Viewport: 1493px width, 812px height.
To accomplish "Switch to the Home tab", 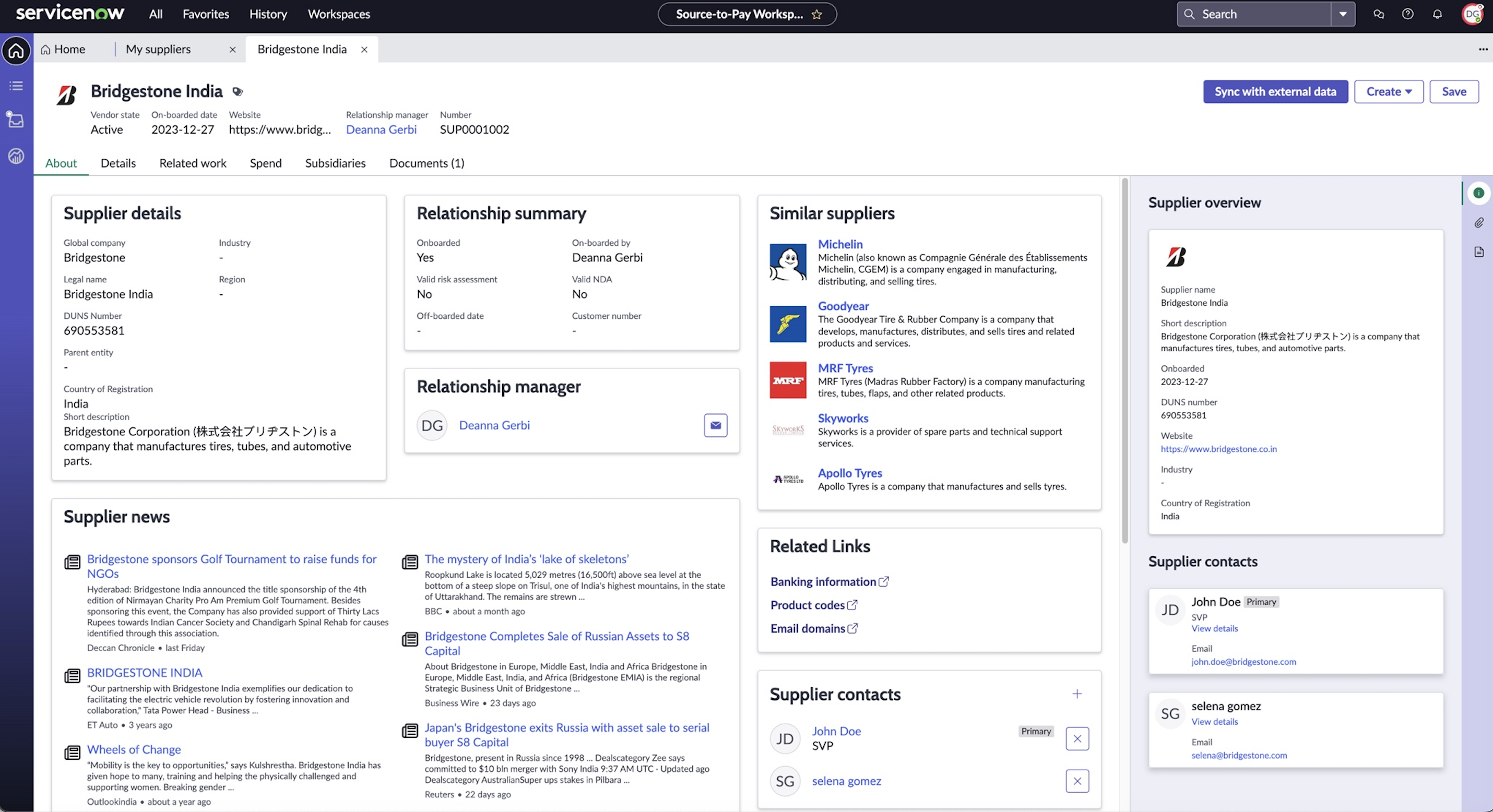I will click(63, 49).
